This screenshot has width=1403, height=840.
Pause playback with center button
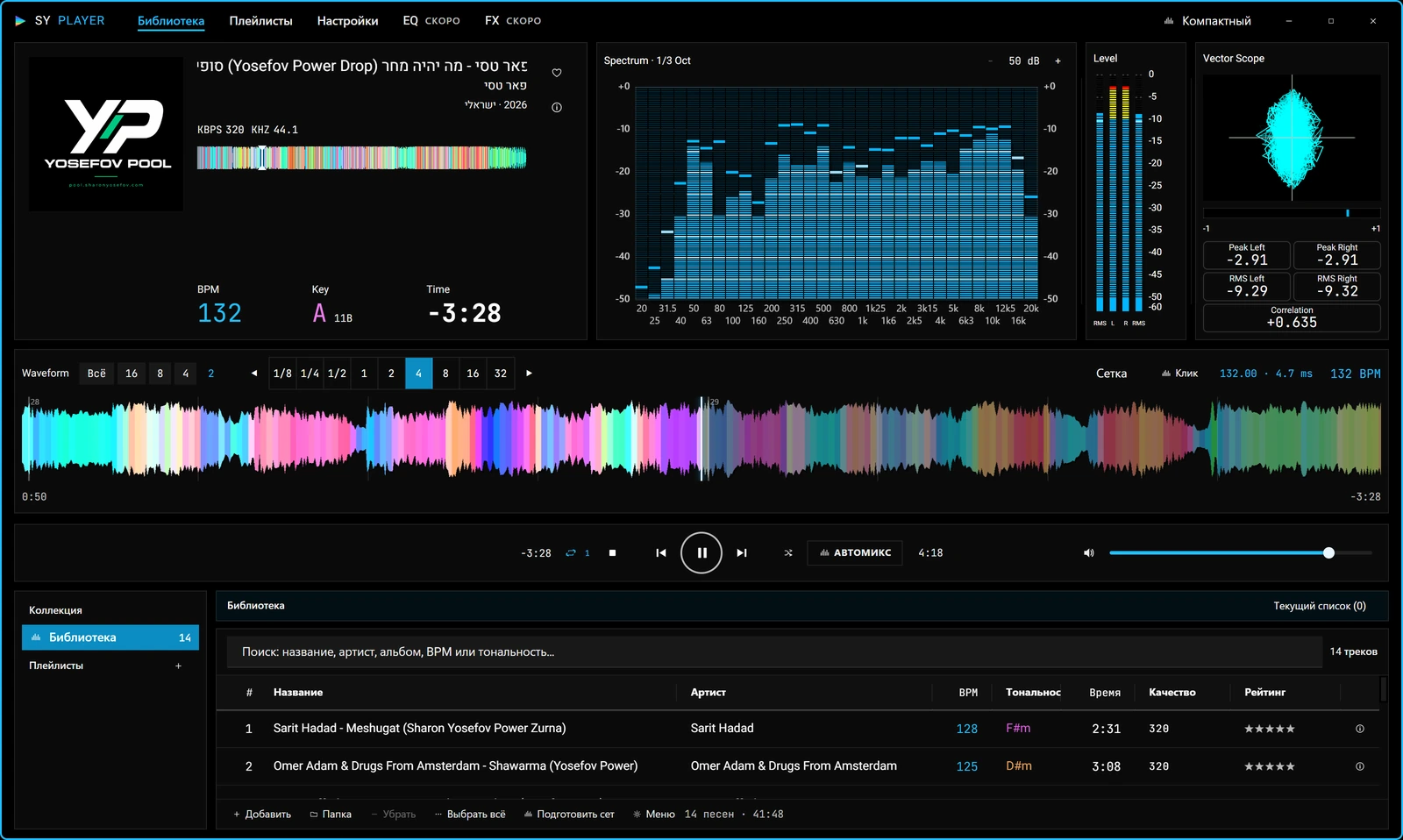[x=701, y=552]
